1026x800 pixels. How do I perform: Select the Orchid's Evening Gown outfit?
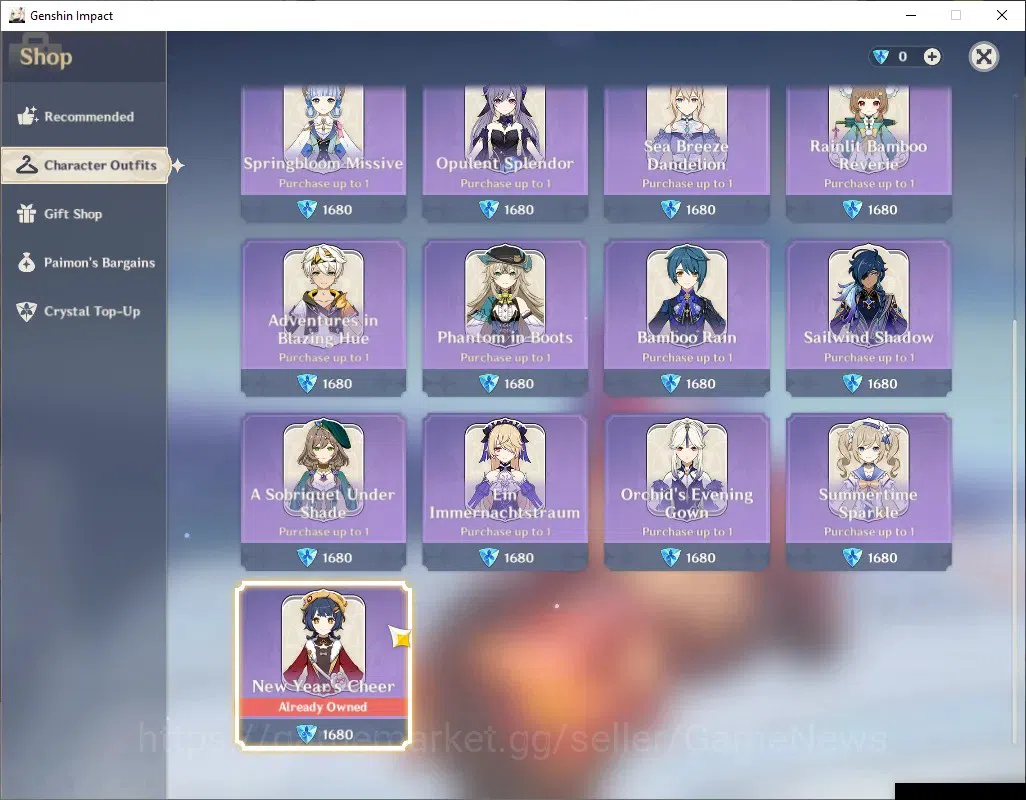click(686, 492)
